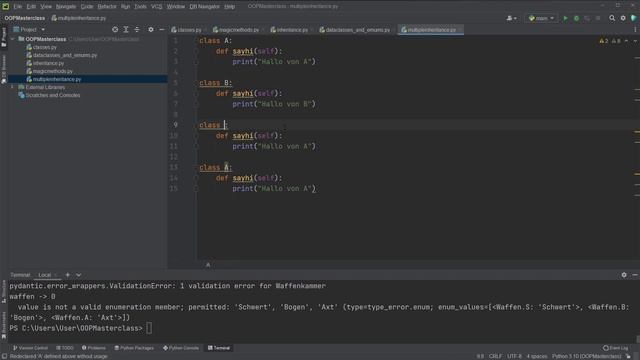Open Version Control tool window
The image size is (640, 360).
point(31,348)
